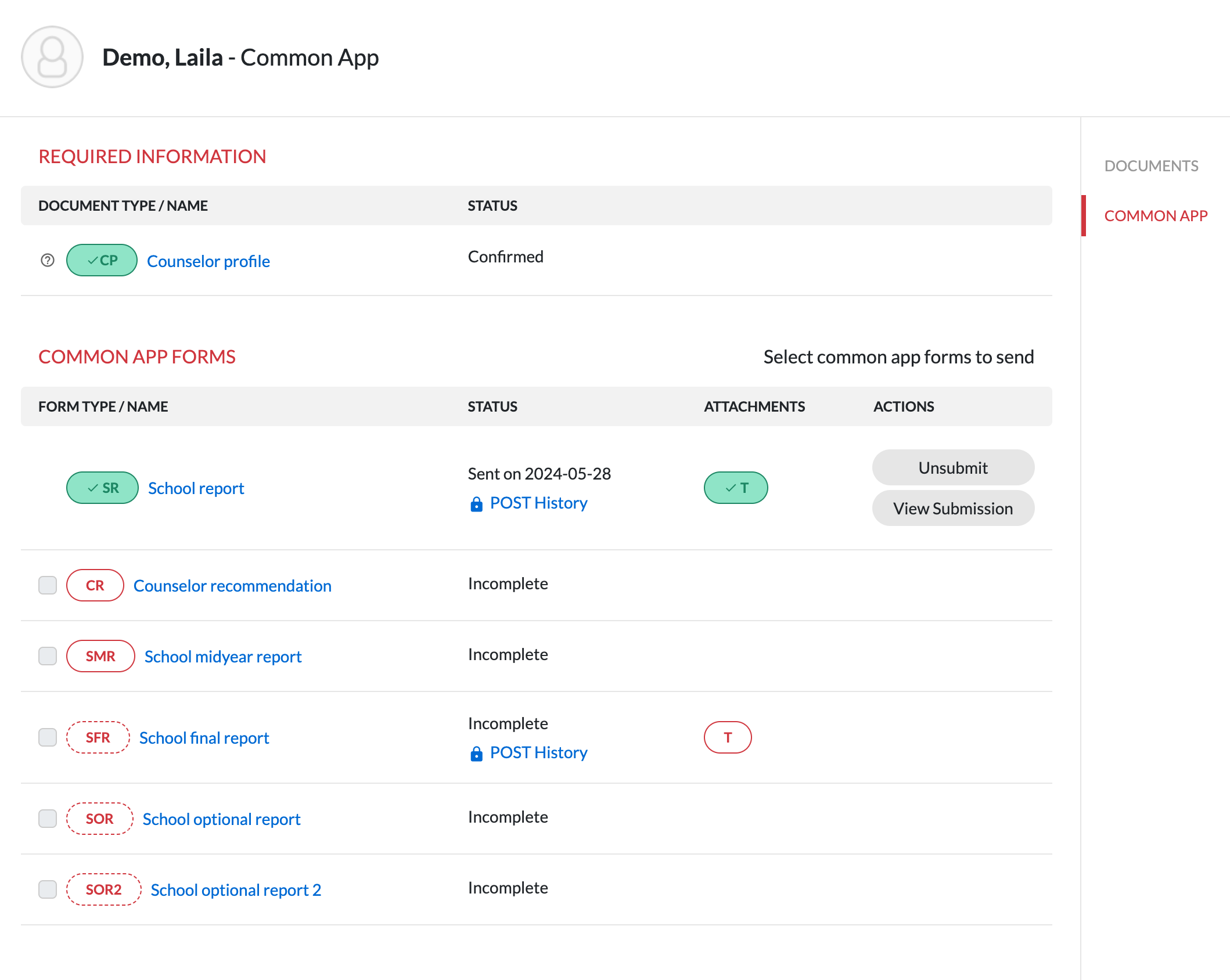Click the dashed SOR badge

tap(99, 819)
